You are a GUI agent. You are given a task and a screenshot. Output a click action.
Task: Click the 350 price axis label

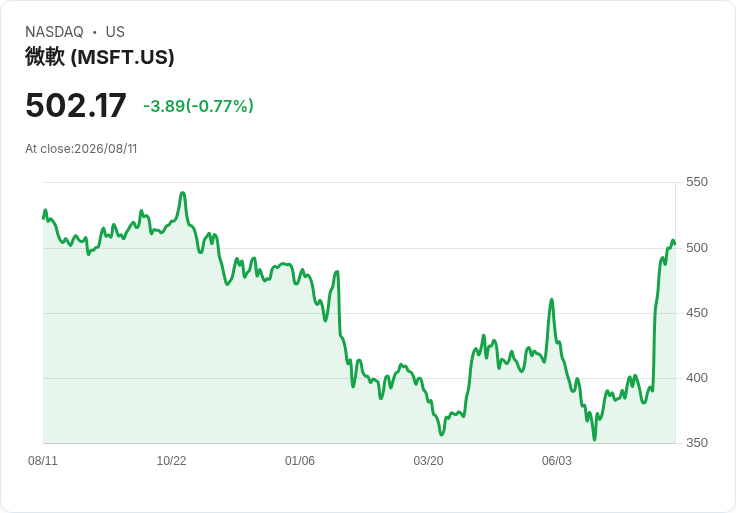pyautogui.click(x=697, y=442)
